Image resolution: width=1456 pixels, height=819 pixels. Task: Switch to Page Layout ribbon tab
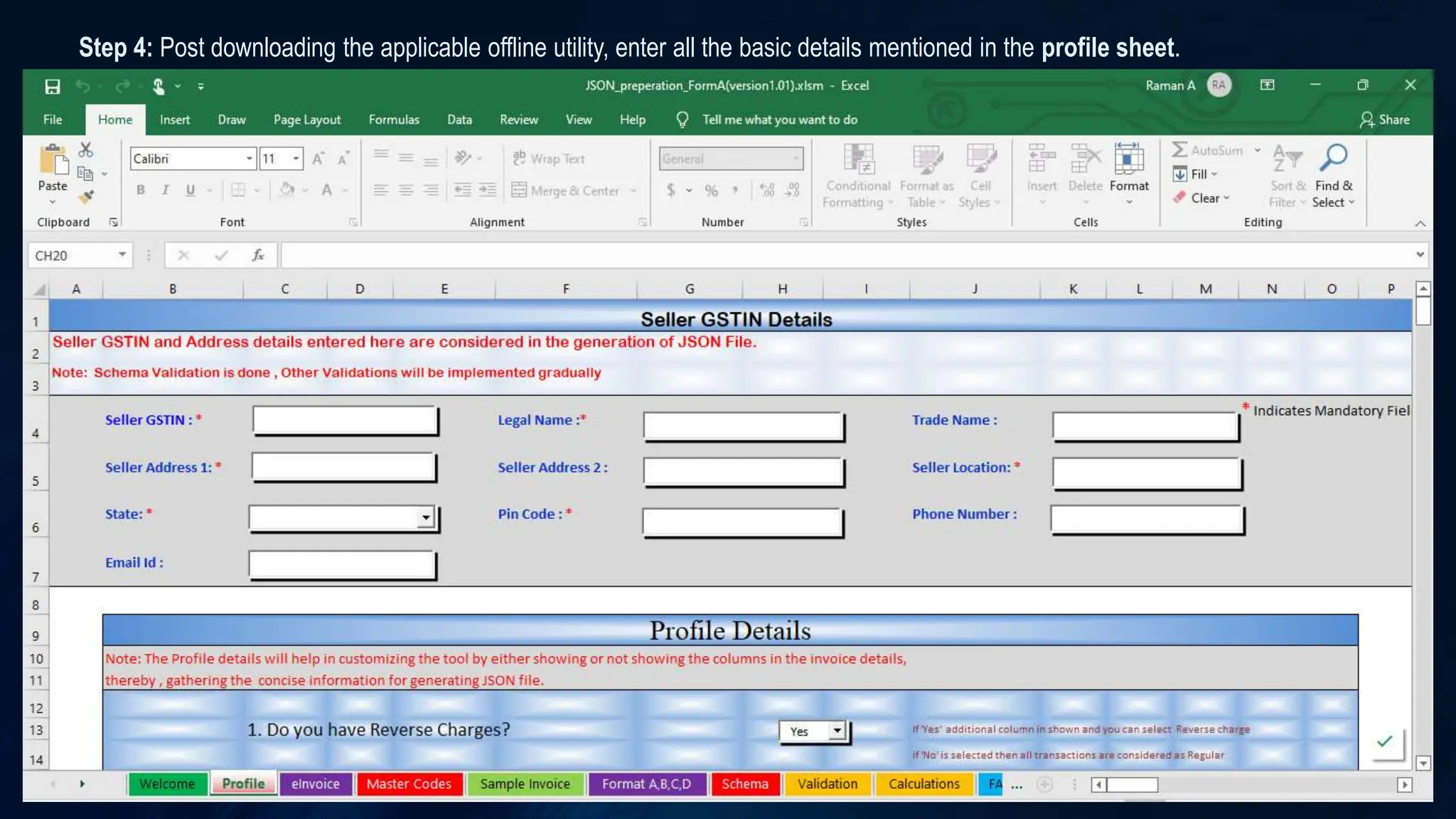[x=307, y=119]
